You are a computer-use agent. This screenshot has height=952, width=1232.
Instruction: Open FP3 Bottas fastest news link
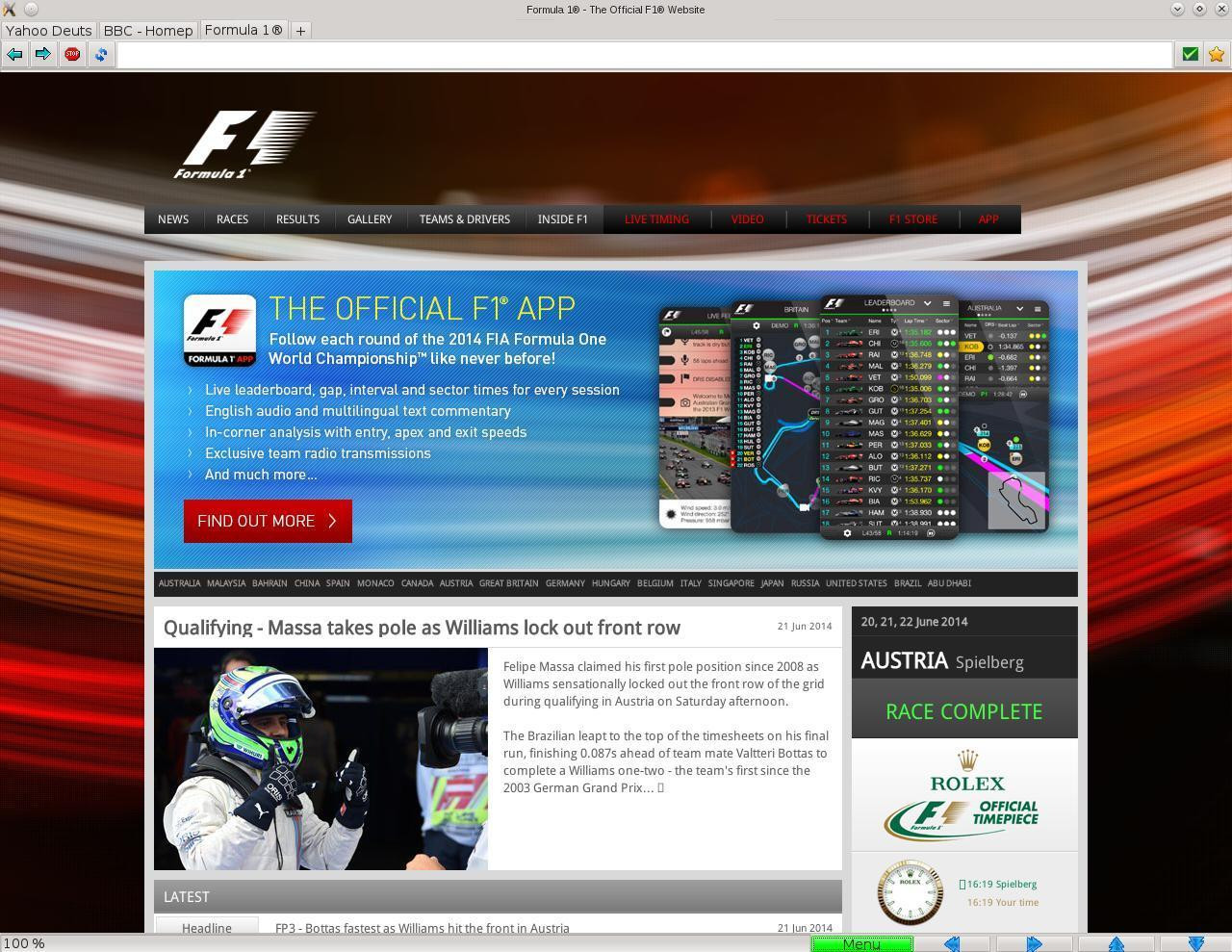pos(423,928)
